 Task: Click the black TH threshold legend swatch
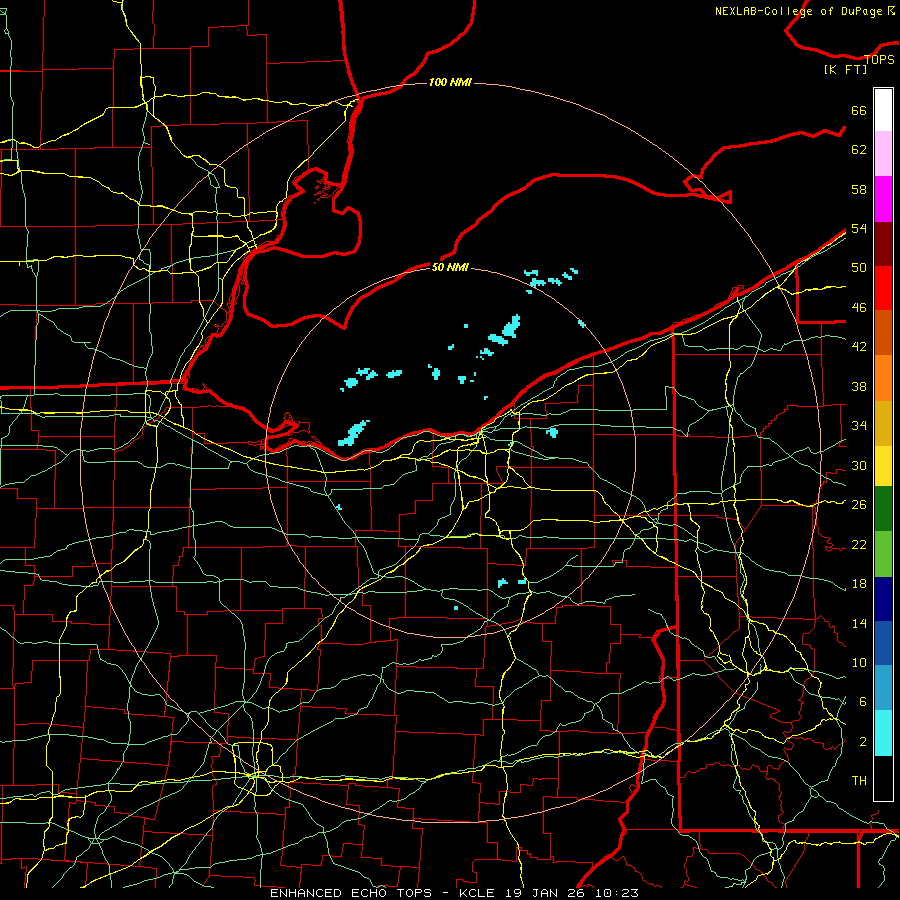coord(883,778)
